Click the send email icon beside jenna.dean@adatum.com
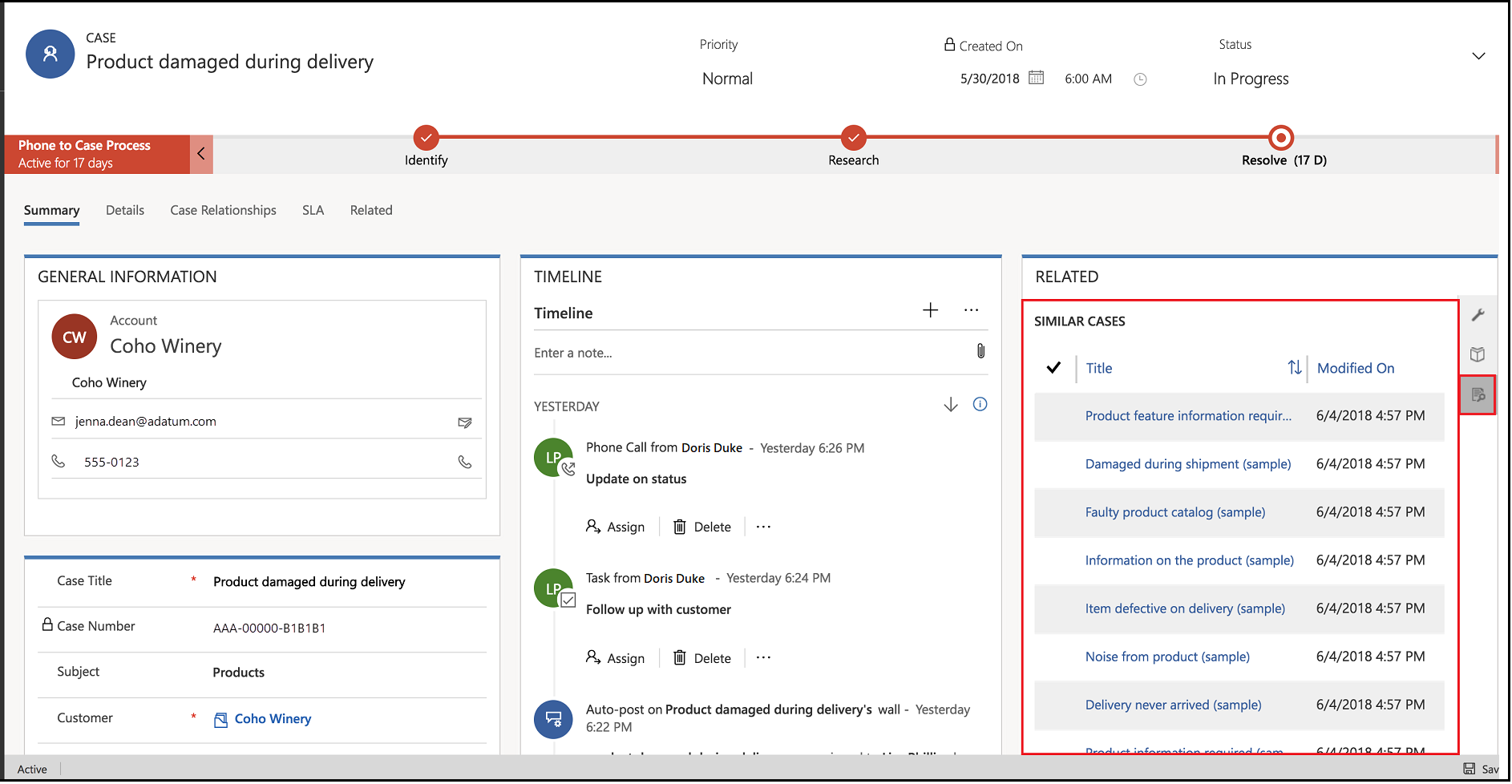This screenshot has height=784, width=1512. [x=464, y=422]
